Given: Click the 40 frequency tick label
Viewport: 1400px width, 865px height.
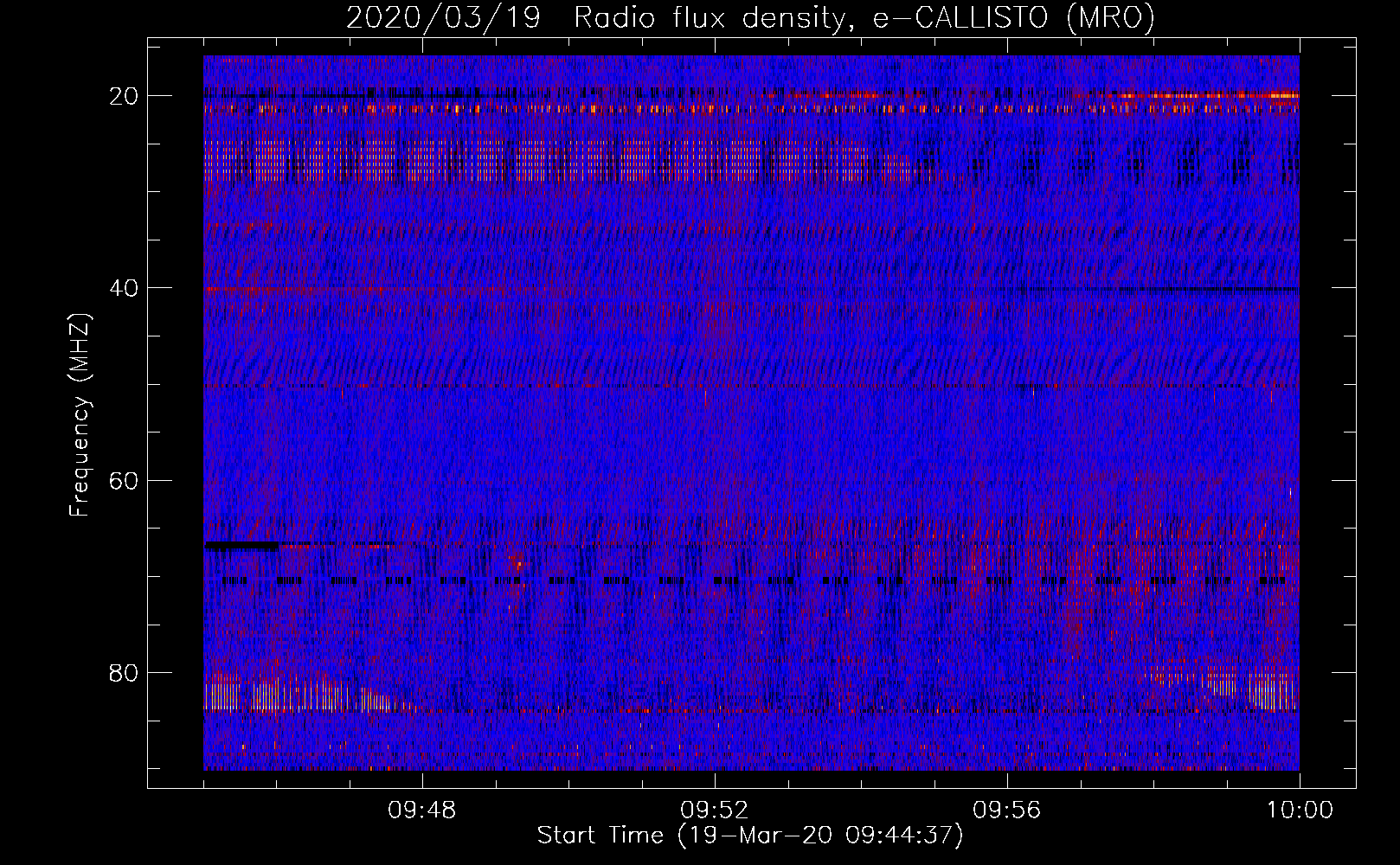Looking at the screenshot, I should [x=125, y=288].
